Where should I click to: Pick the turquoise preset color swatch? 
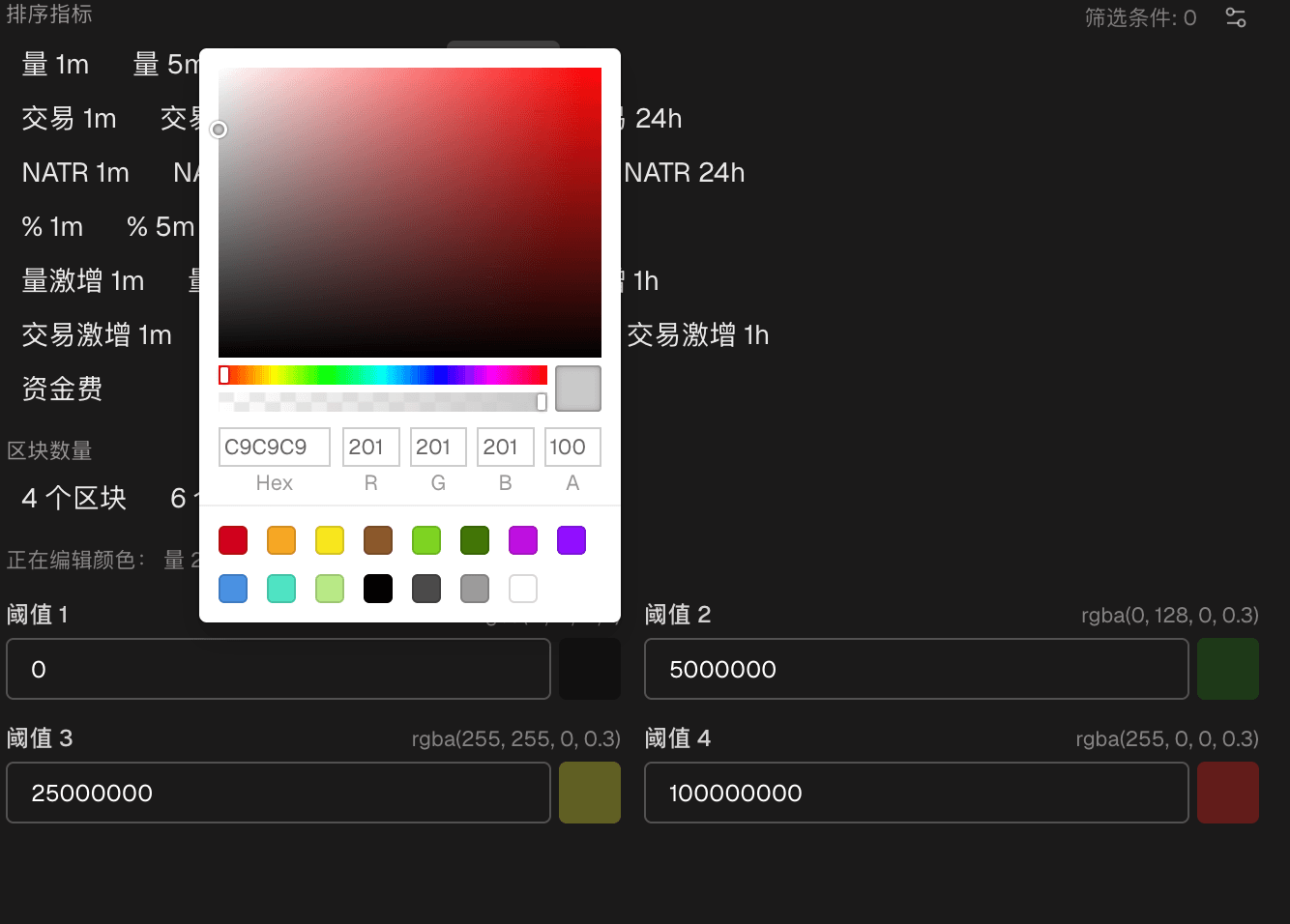pyautogui.click(x=281, y=589)
